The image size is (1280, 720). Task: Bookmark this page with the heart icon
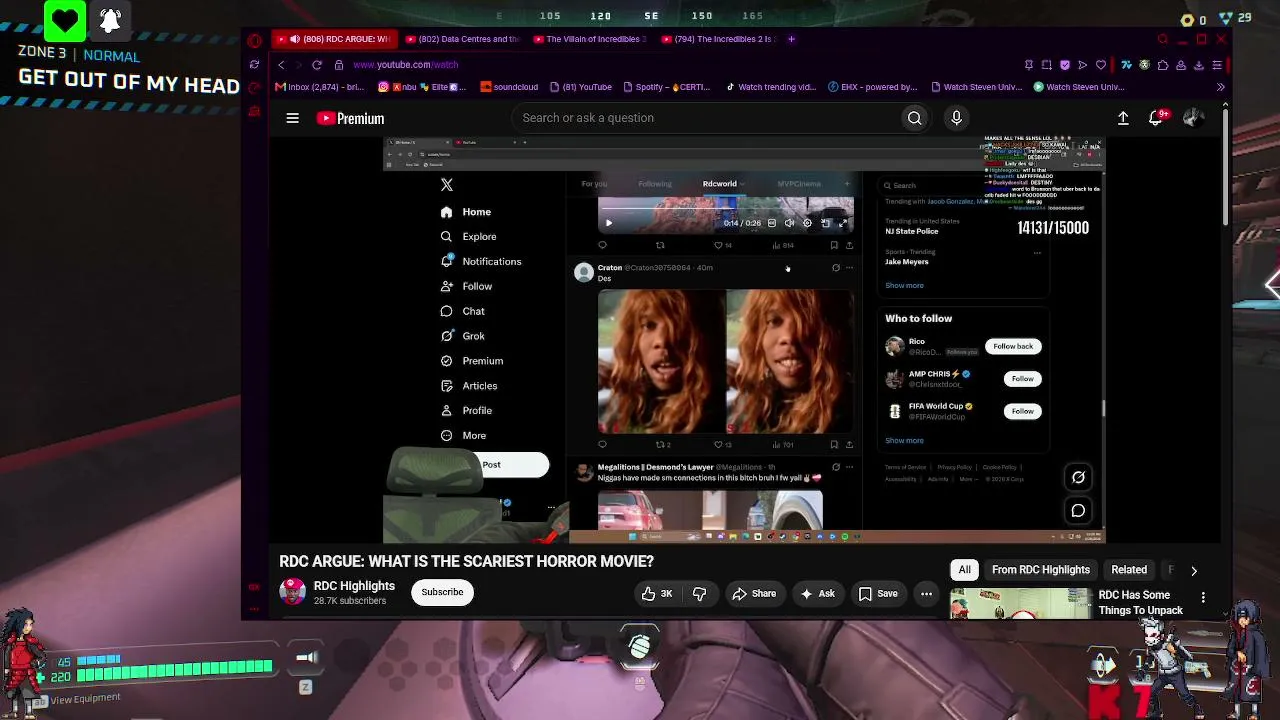click(x=1101, y=65)
